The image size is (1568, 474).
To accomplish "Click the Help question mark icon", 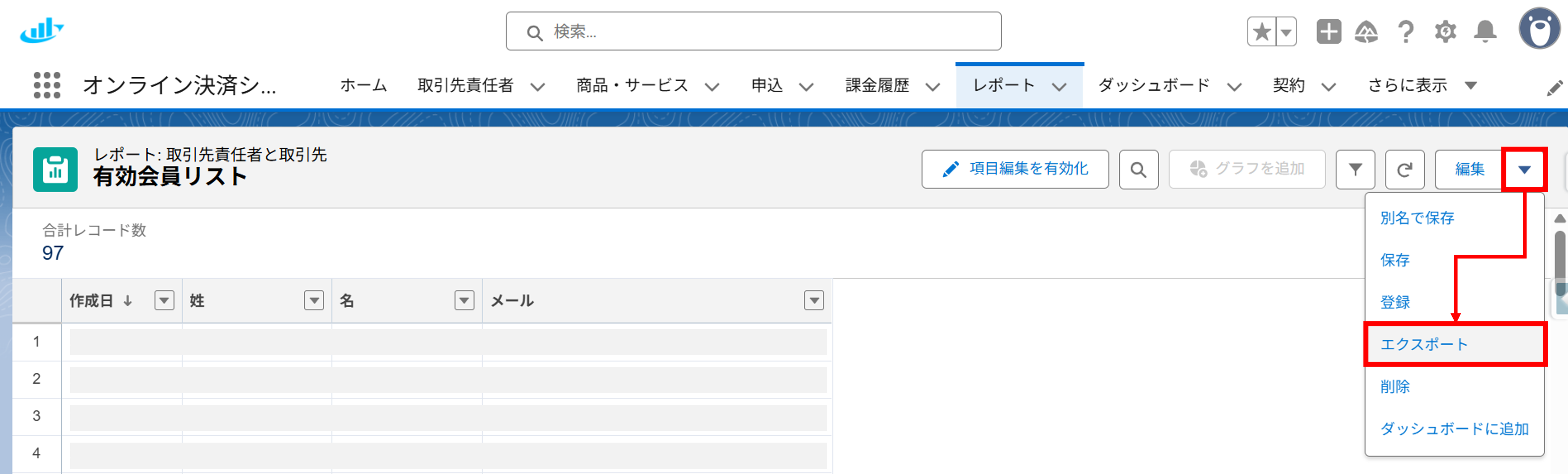I will [x=1405, y=31].
